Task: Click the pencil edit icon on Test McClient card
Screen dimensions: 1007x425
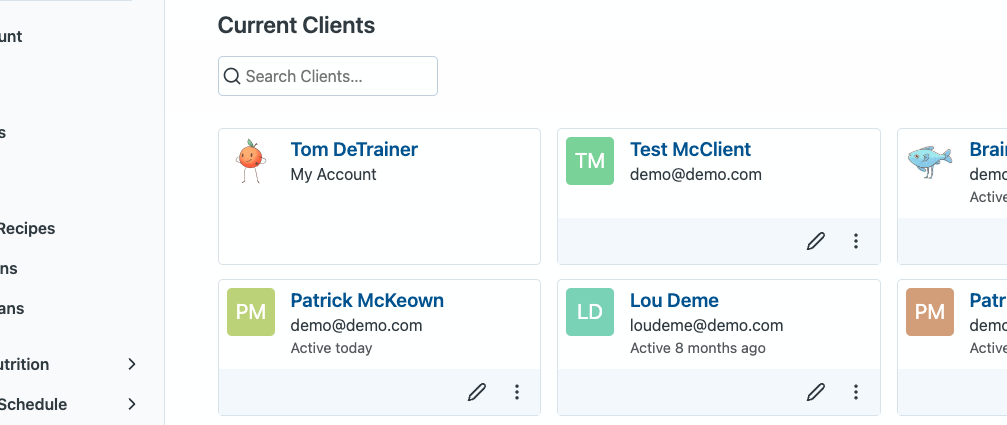Action: pos(816,241)
